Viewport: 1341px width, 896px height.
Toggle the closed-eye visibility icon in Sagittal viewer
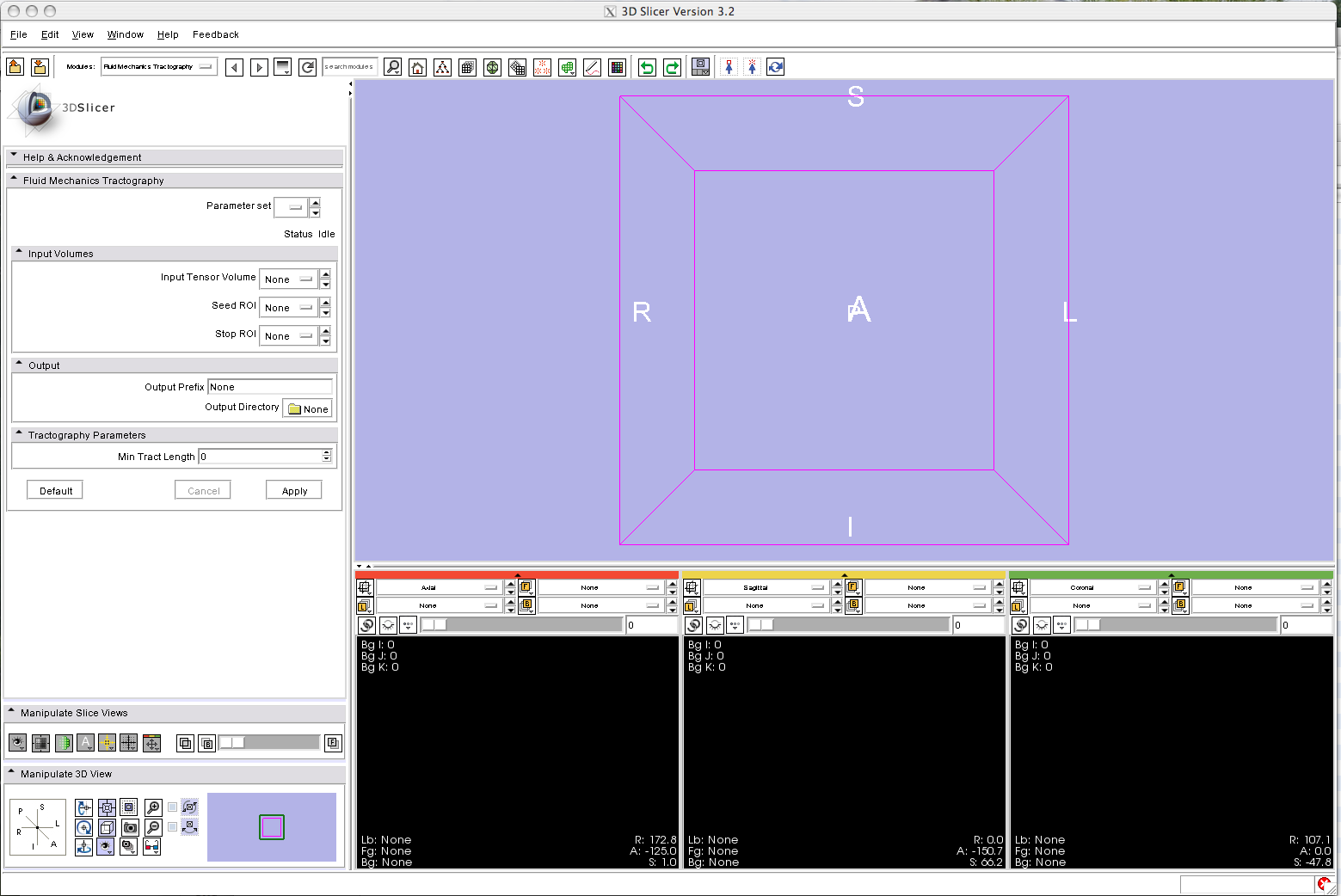coord(715,625)
